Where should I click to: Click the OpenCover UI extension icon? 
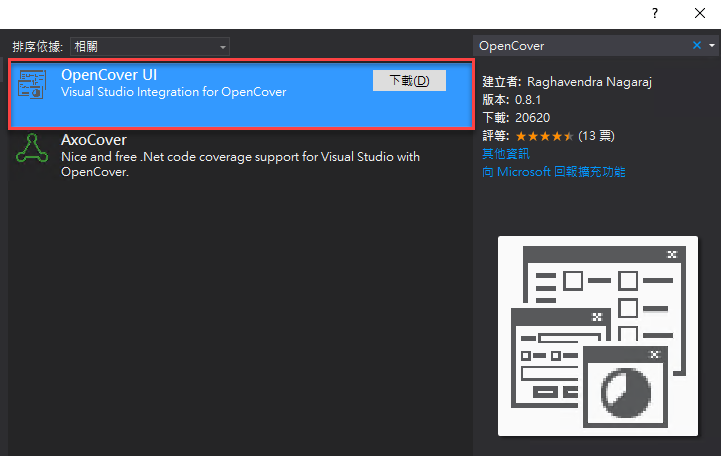(32, 84)
